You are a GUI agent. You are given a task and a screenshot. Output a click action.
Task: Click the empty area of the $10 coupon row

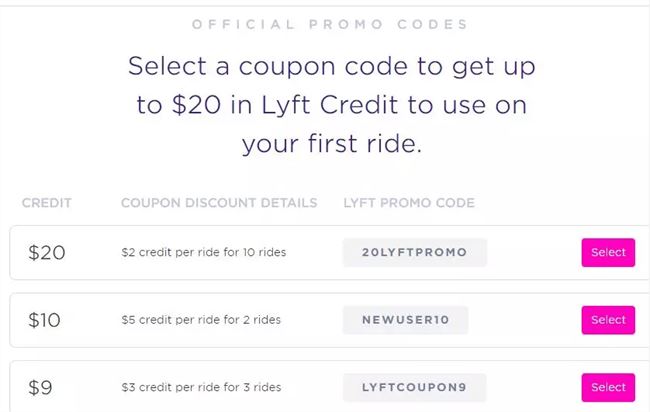[x=525, y=320]
